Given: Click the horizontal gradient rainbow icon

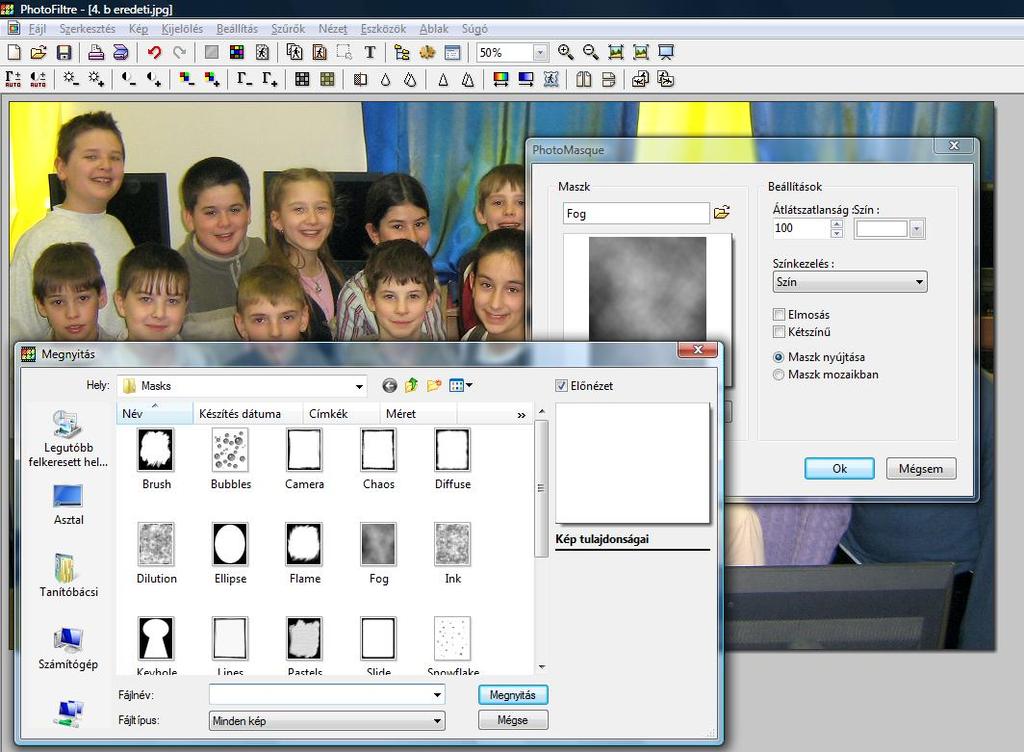Looking at the screenshot, I should tap(501, 80).
